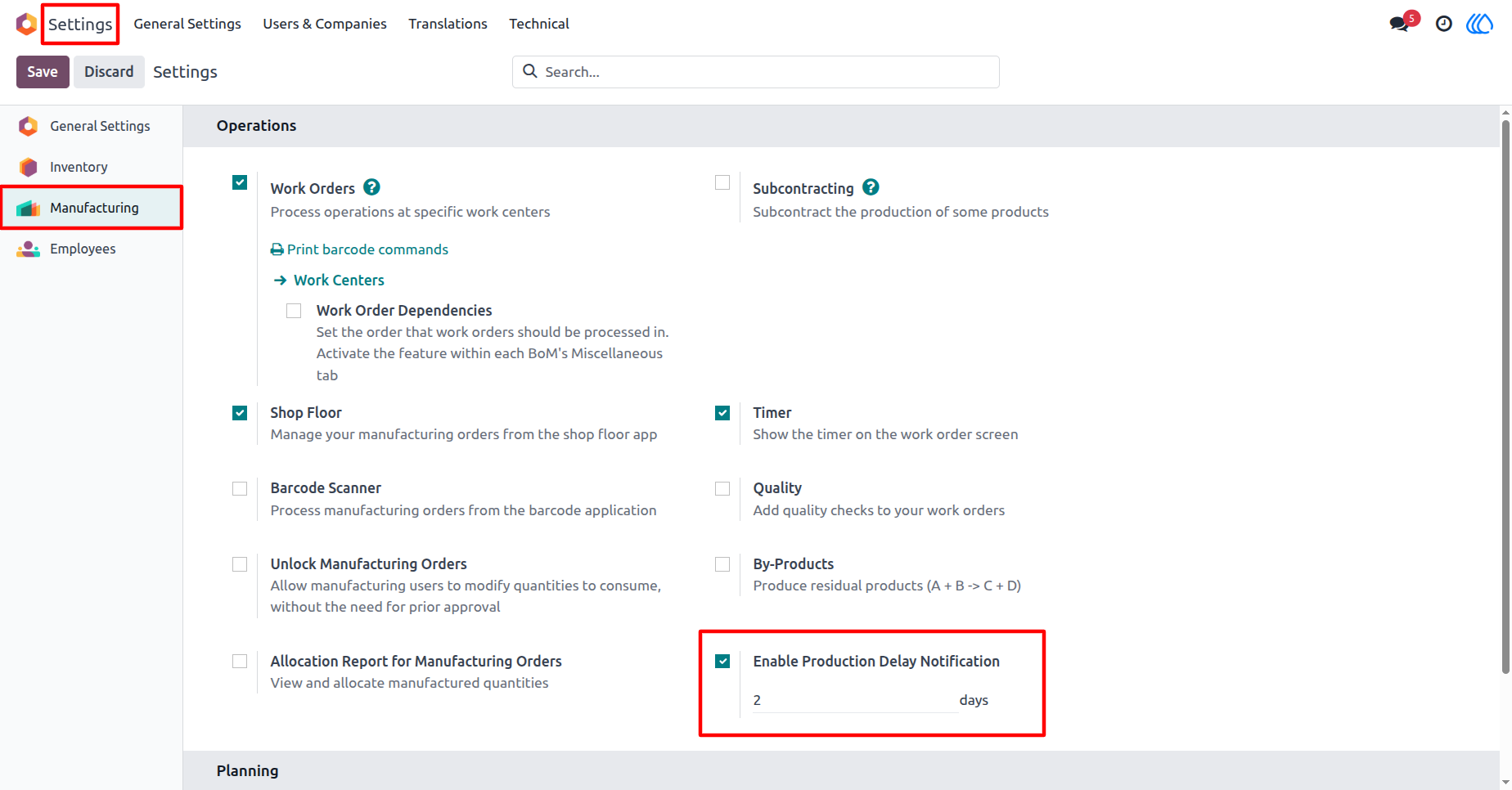
Task: Uncheck Enable Production Delay Notification
Action: [x=722, y=661]
